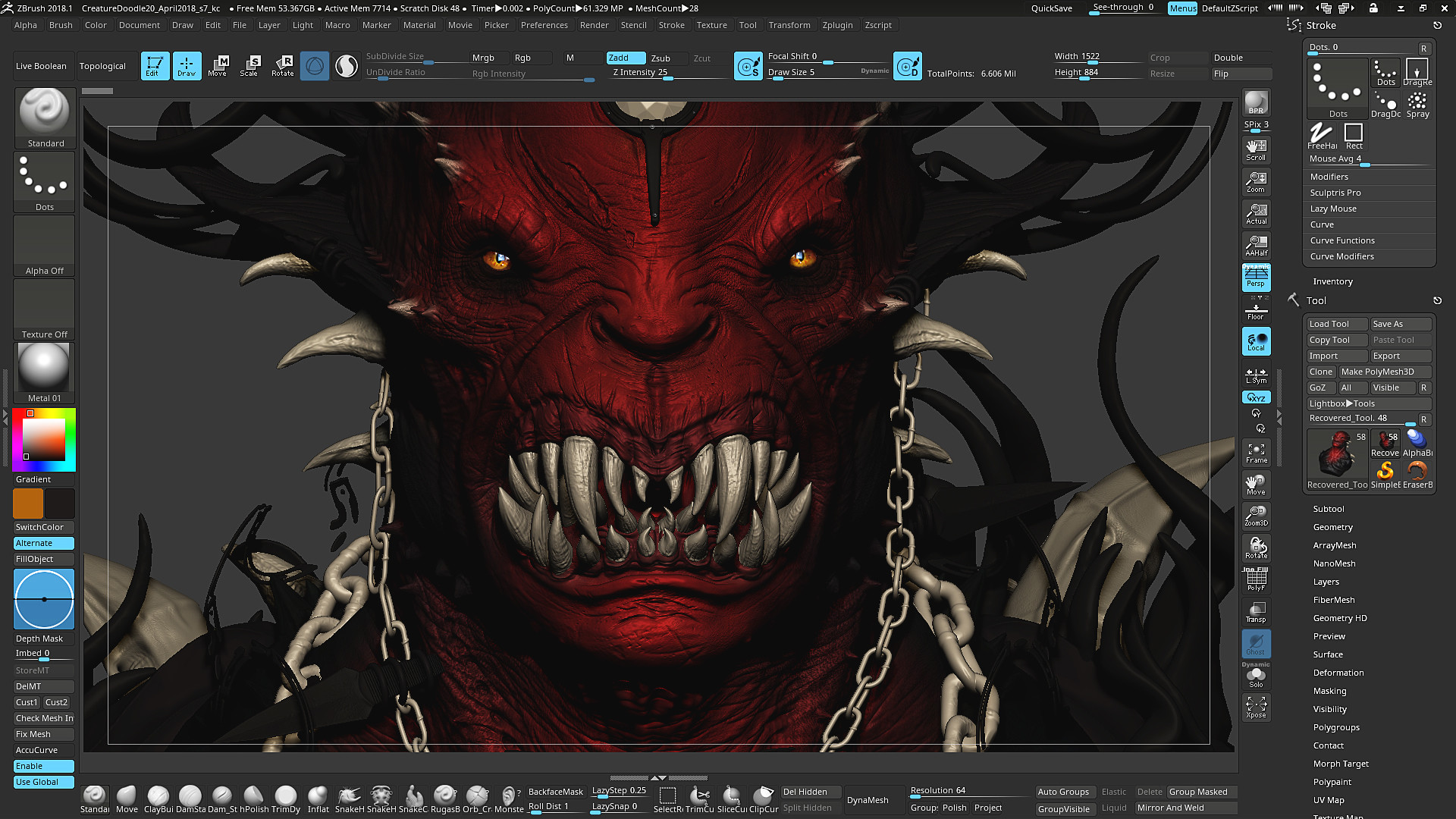
Task: Pick the hPolish brush icon
Action: (x=254, y=799)
